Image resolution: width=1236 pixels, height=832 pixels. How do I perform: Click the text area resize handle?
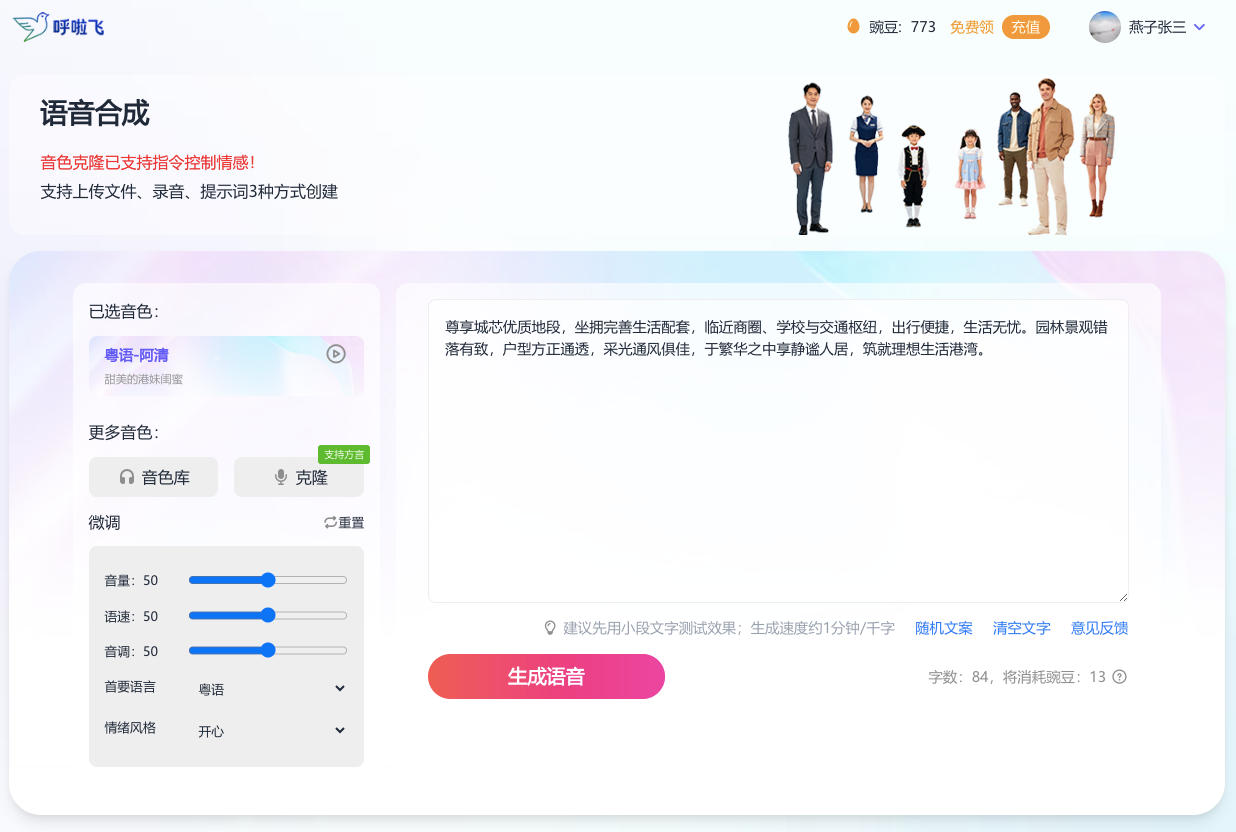pyautogui.click(x=1122, y=596)
